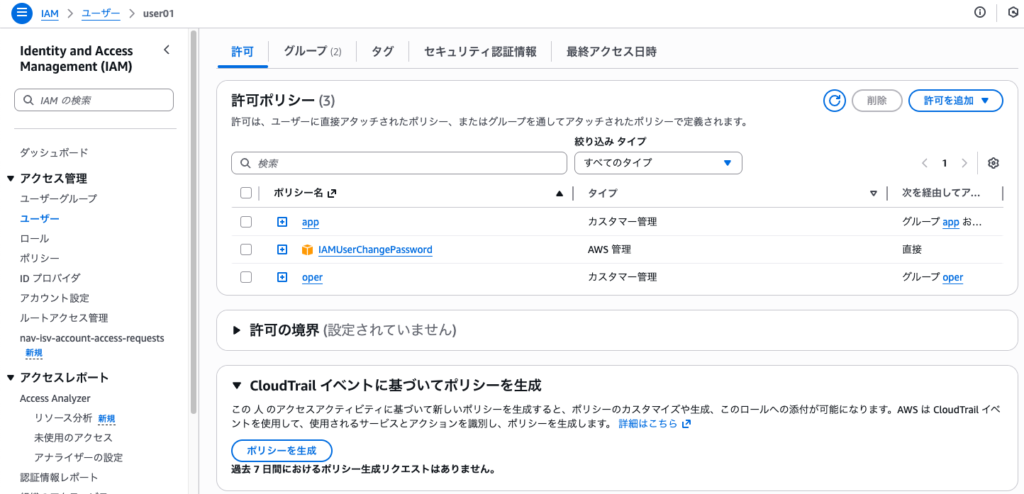The image size is (1024, 494).
Task: Open the すべてのタイプ filter dropdown
Action: 658,163
